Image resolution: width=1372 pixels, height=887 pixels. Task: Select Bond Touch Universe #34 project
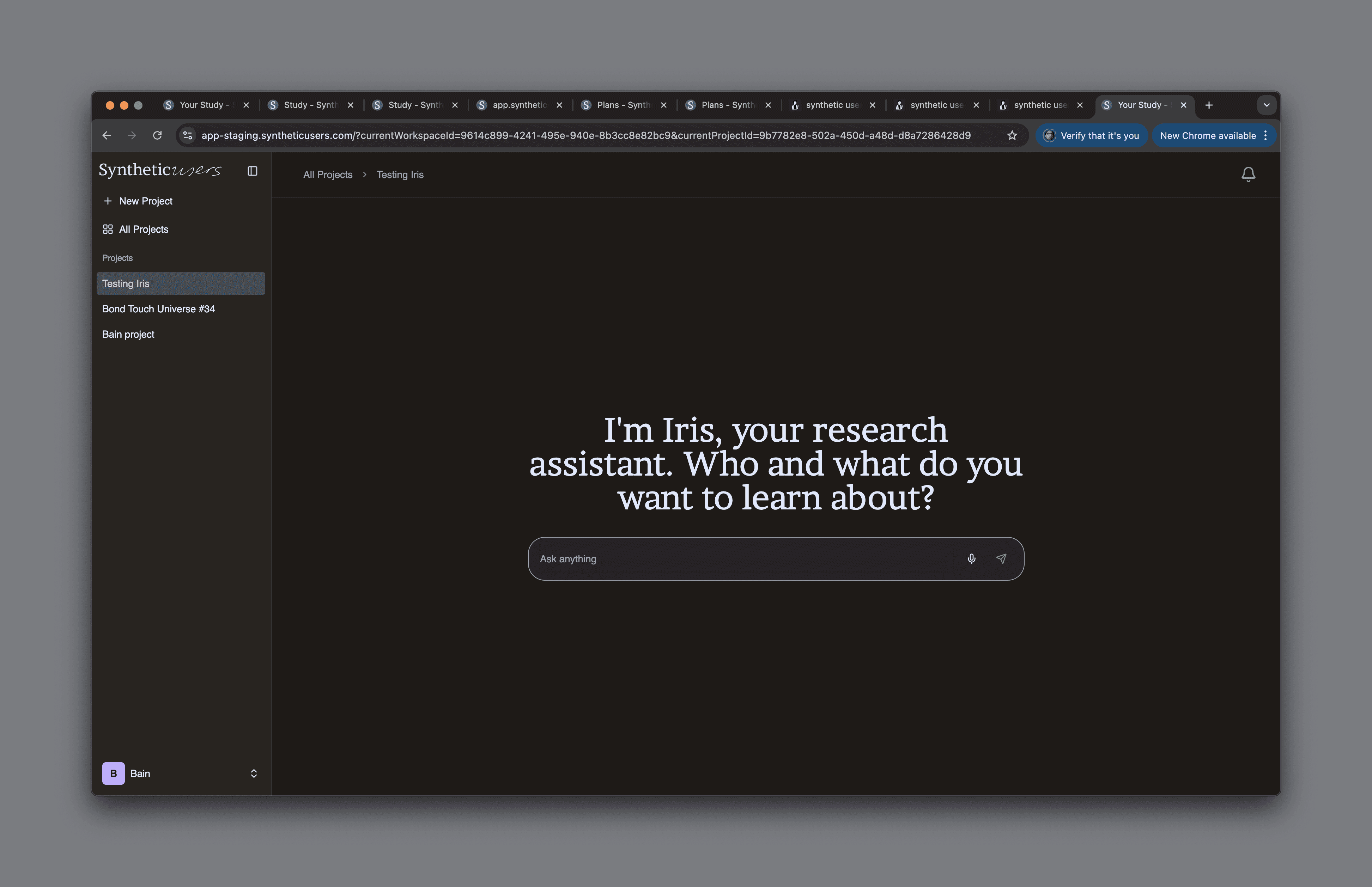click(x=158, y=309)
